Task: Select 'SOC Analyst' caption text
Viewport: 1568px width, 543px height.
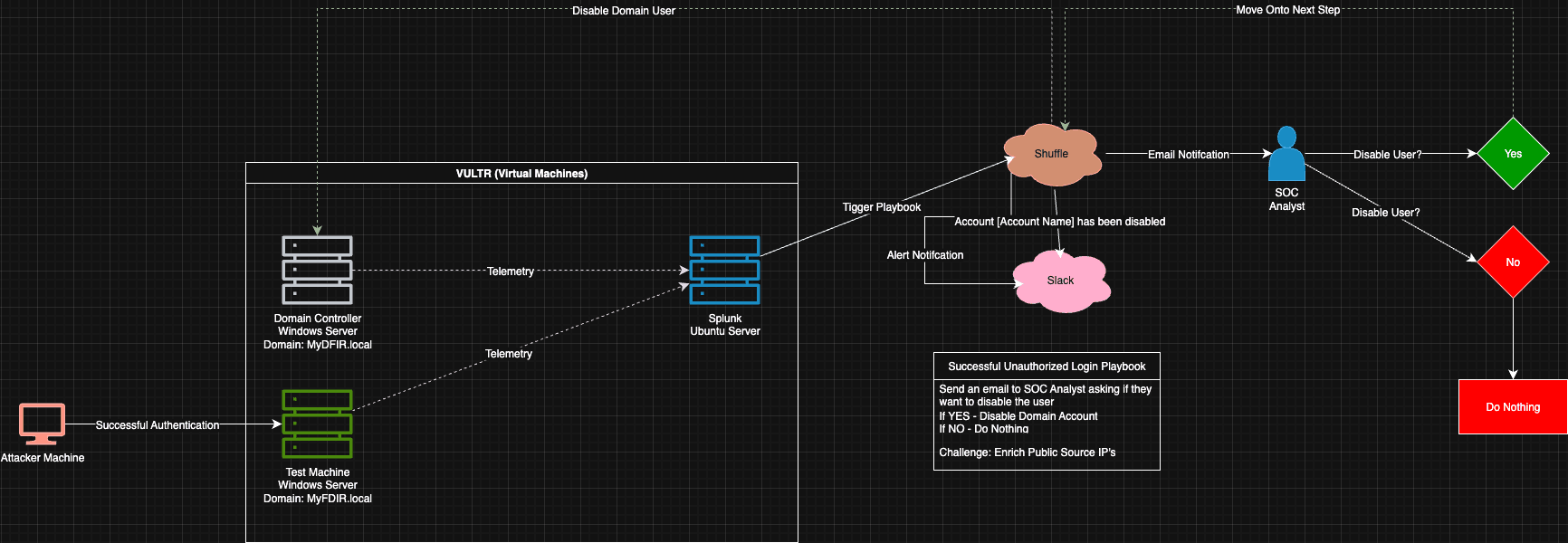Action: pyautogui.click(x=1286, y=199)
